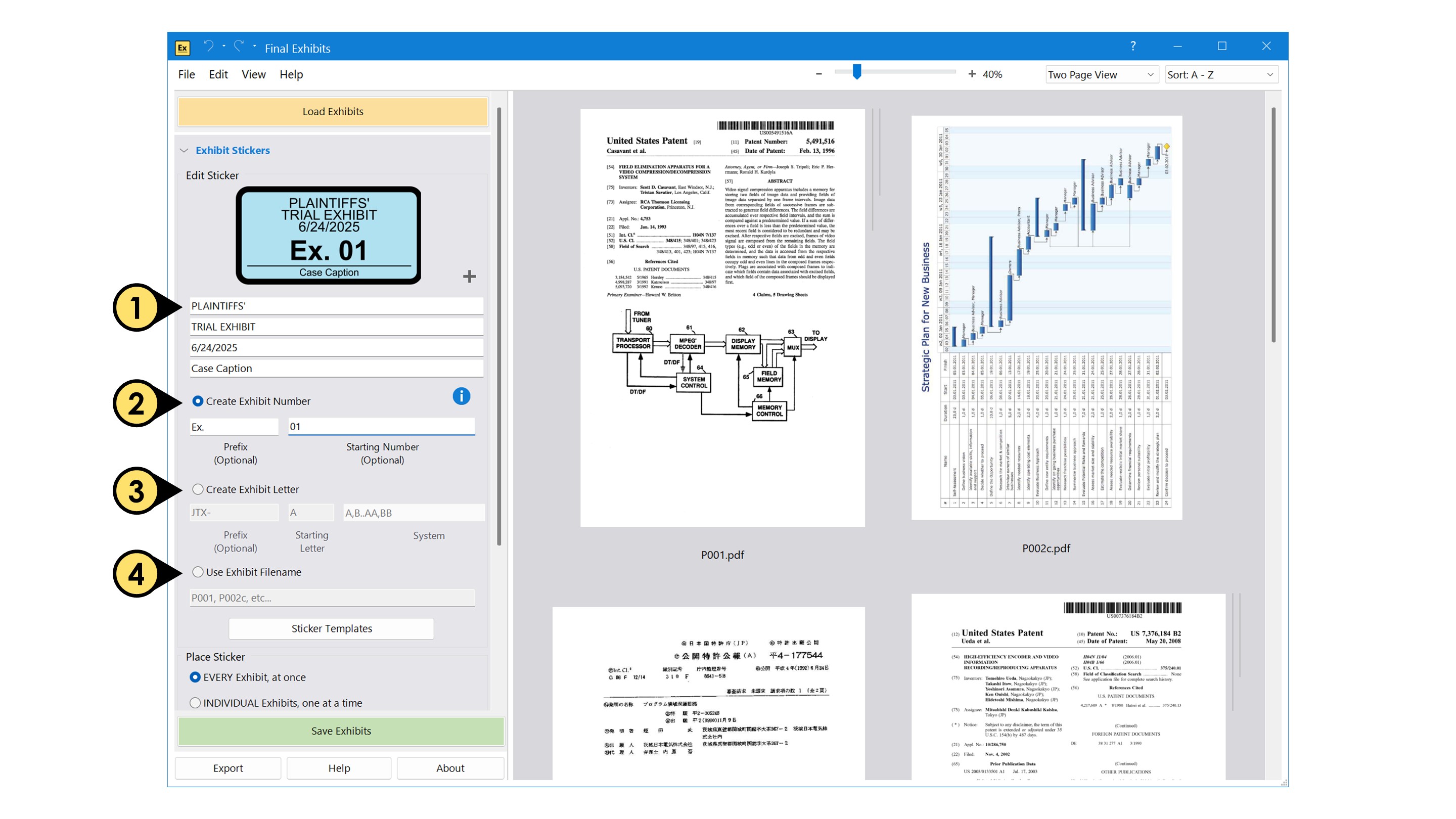Click the Load Exhibits button

(x=333, y=111)
